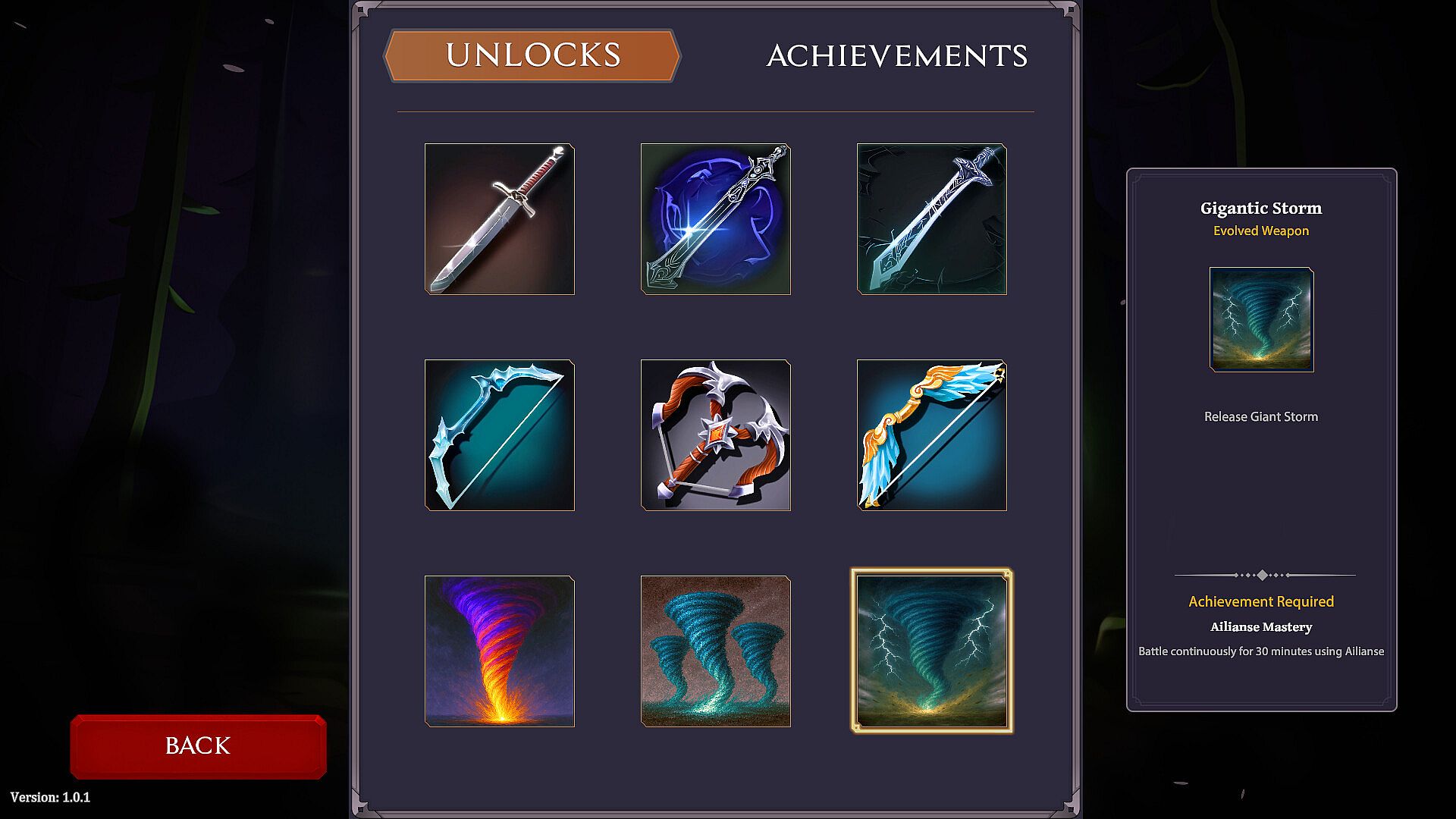
Task: Click the Gigantic Storm title text
Action: (1261, 208)
